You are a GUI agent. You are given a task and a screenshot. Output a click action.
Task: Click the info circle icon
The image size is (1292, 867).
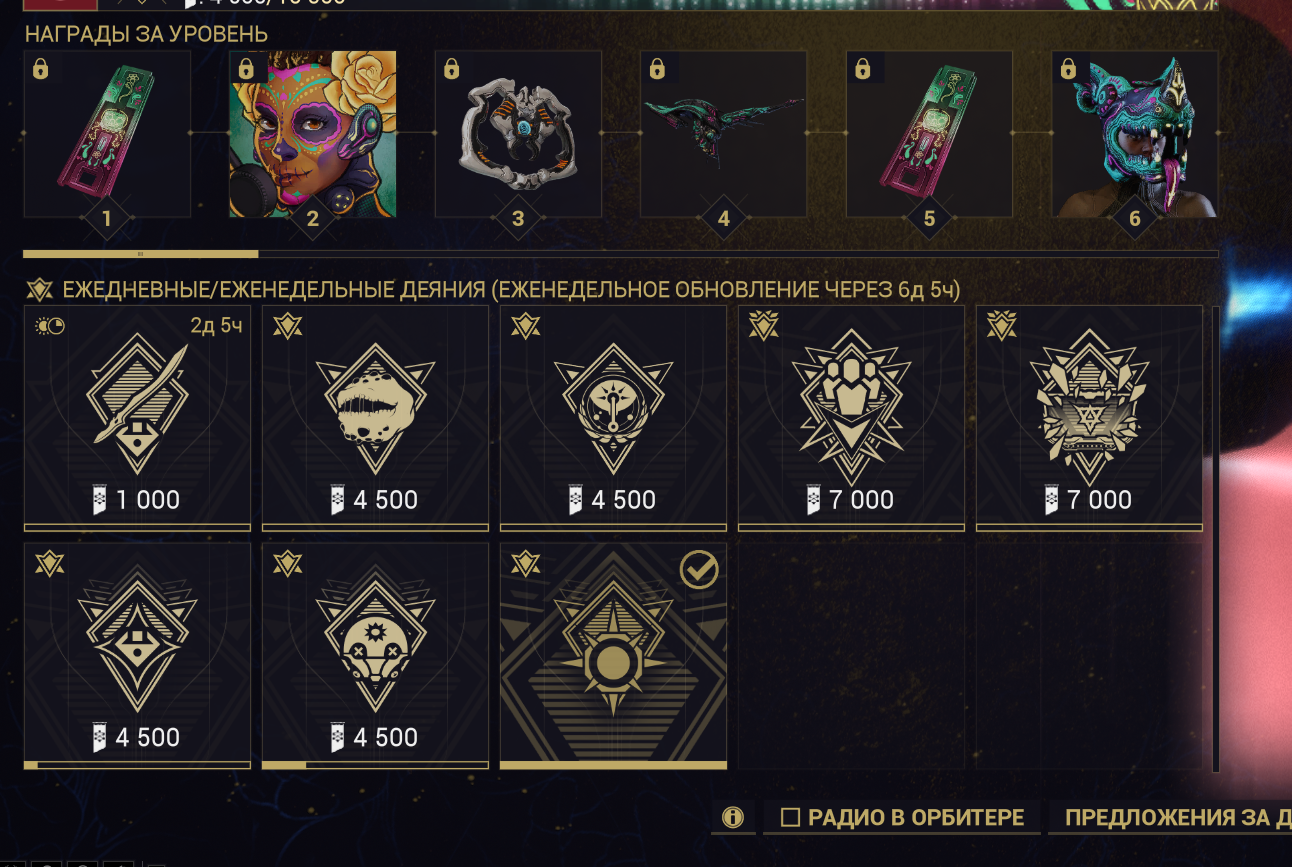pos(733,818)
